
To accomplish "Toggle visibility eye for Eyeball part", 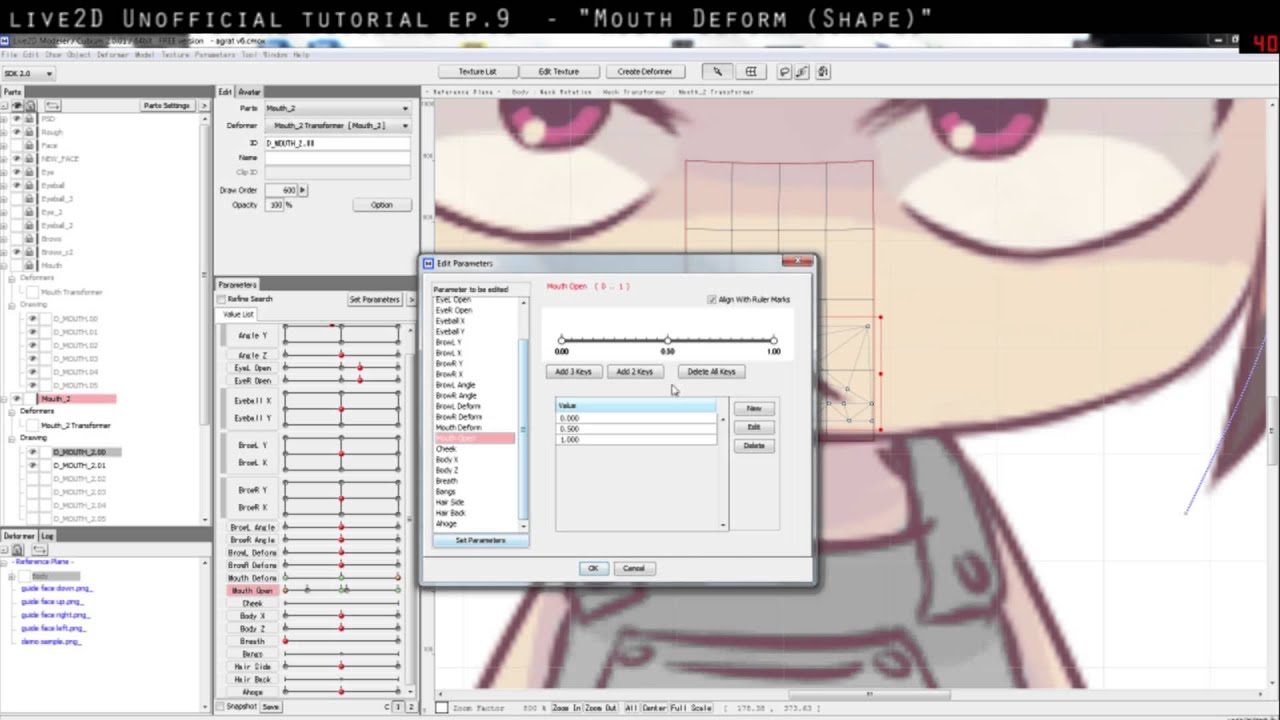I will [16, 185].
